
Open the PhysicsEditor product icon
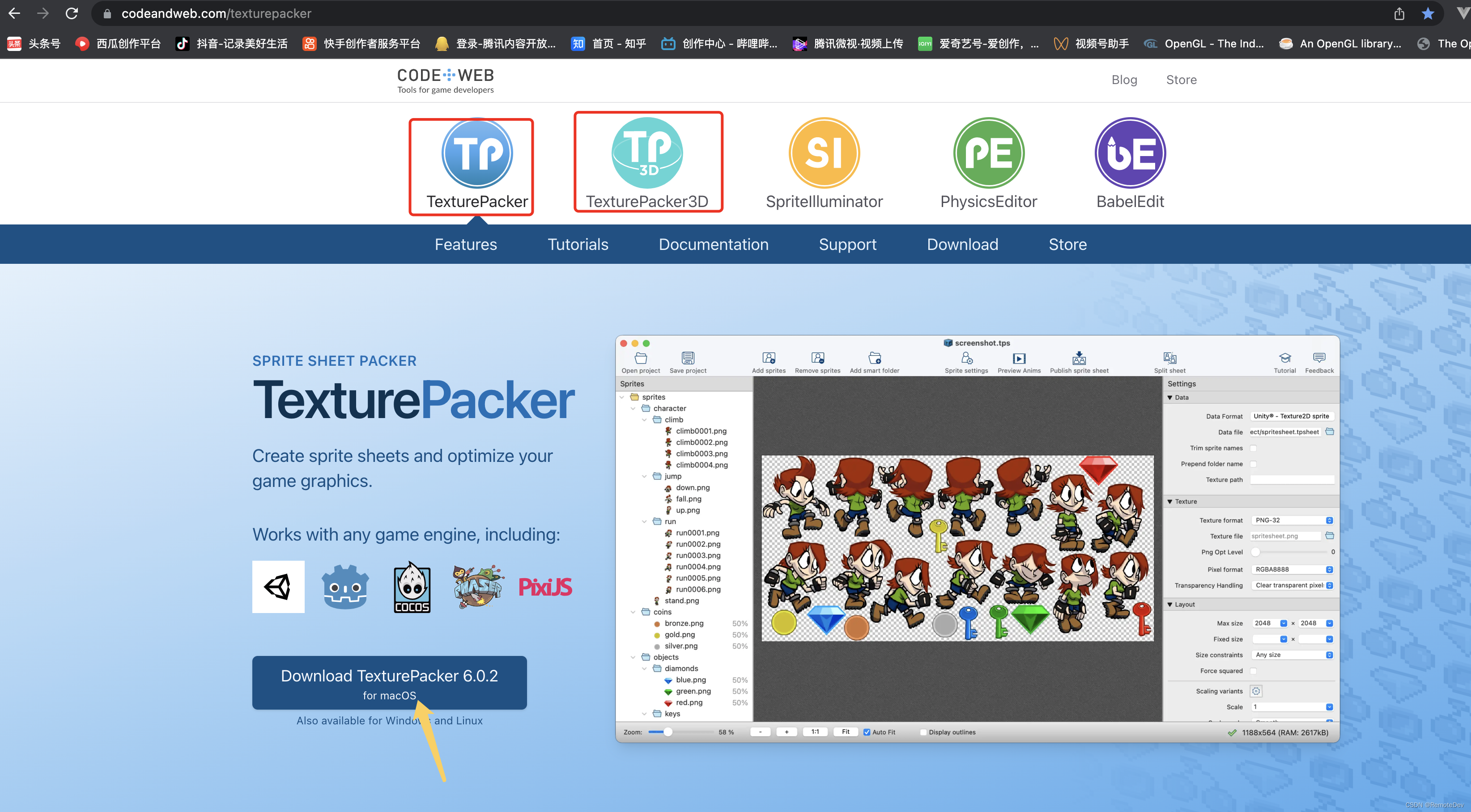coord(988,153)
